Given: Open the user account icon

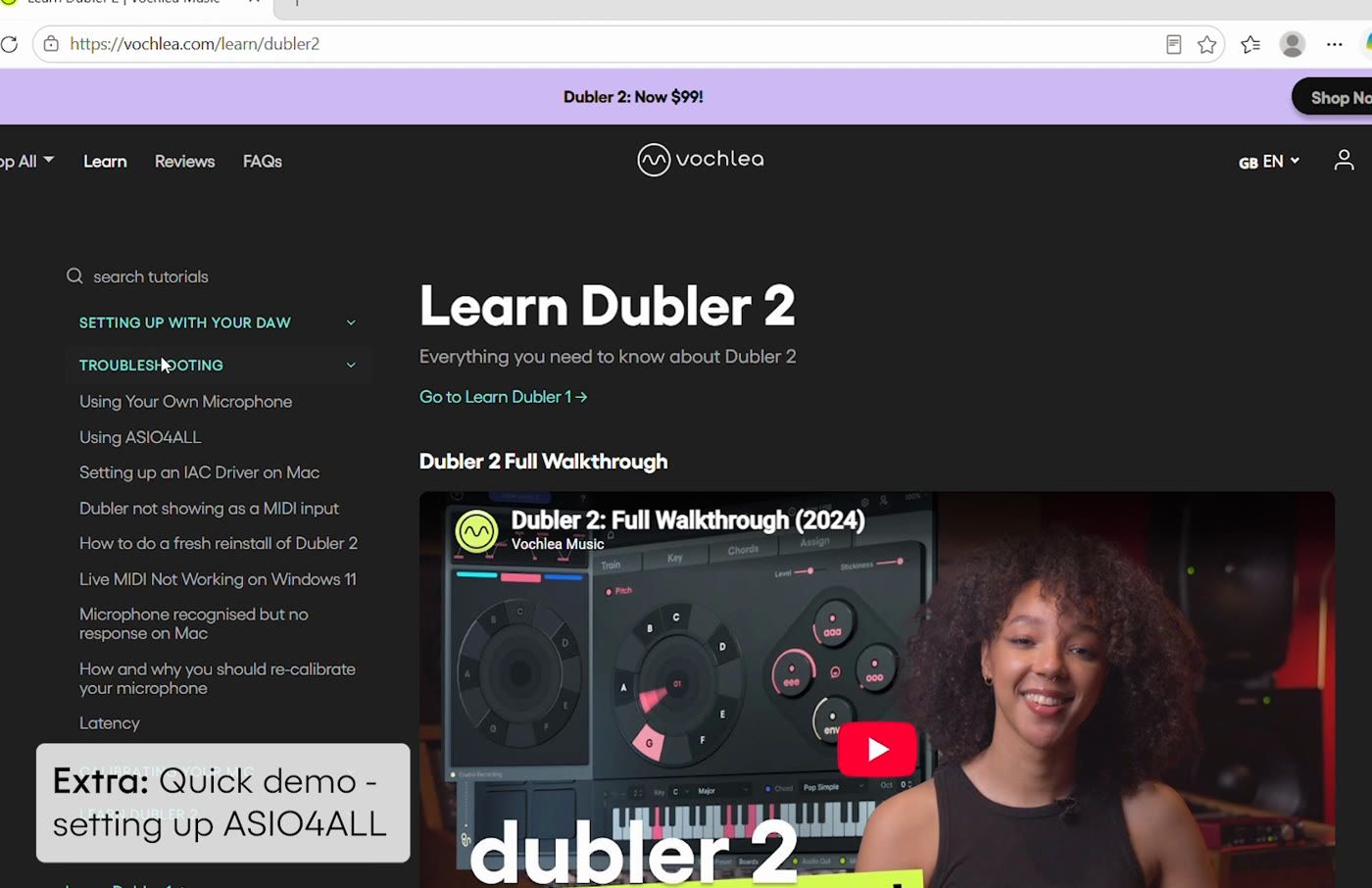Looking at the screenshot, I should point(1344,160).
